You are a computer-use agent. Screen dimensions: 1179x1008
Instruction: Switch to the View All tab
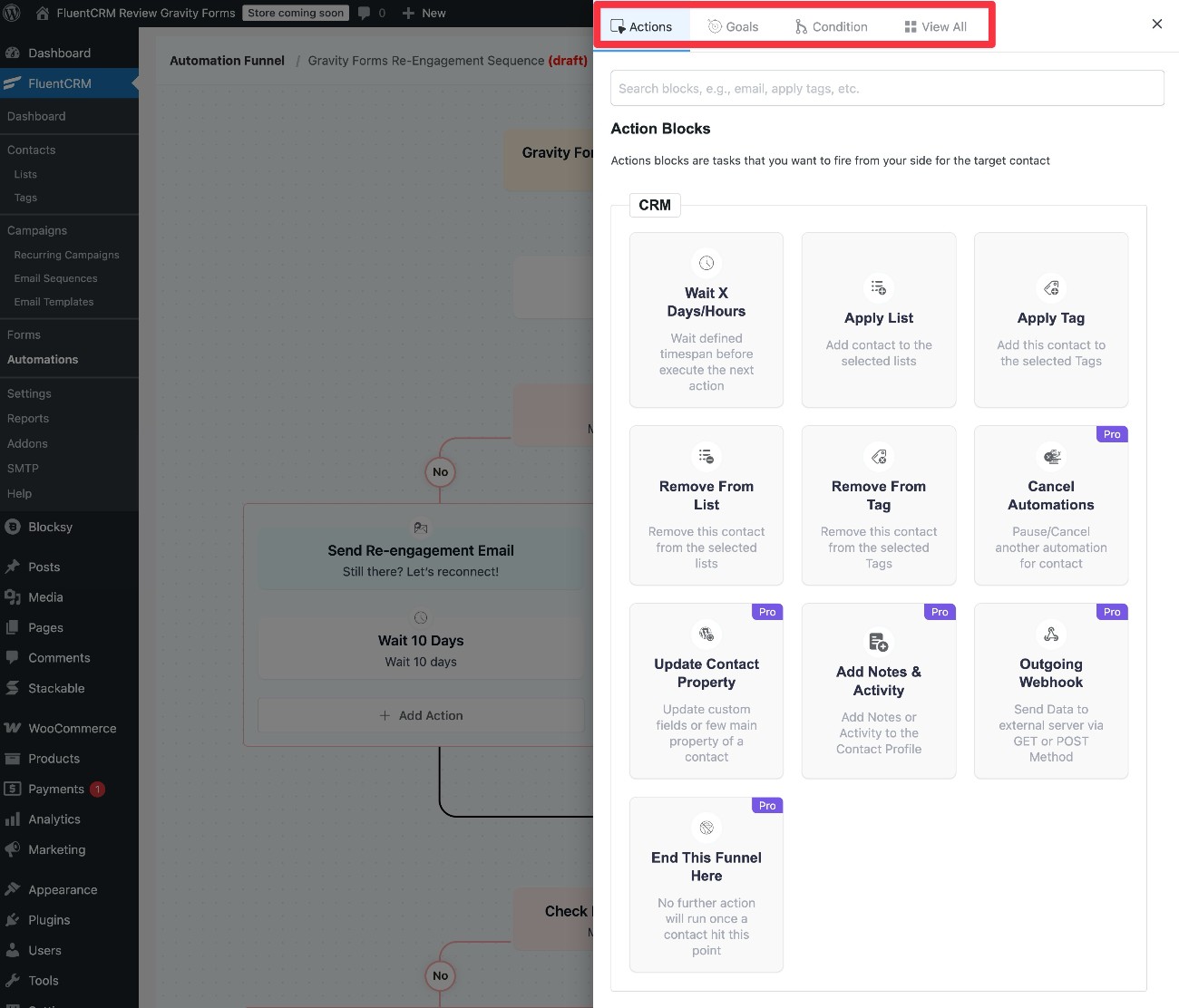936,26
